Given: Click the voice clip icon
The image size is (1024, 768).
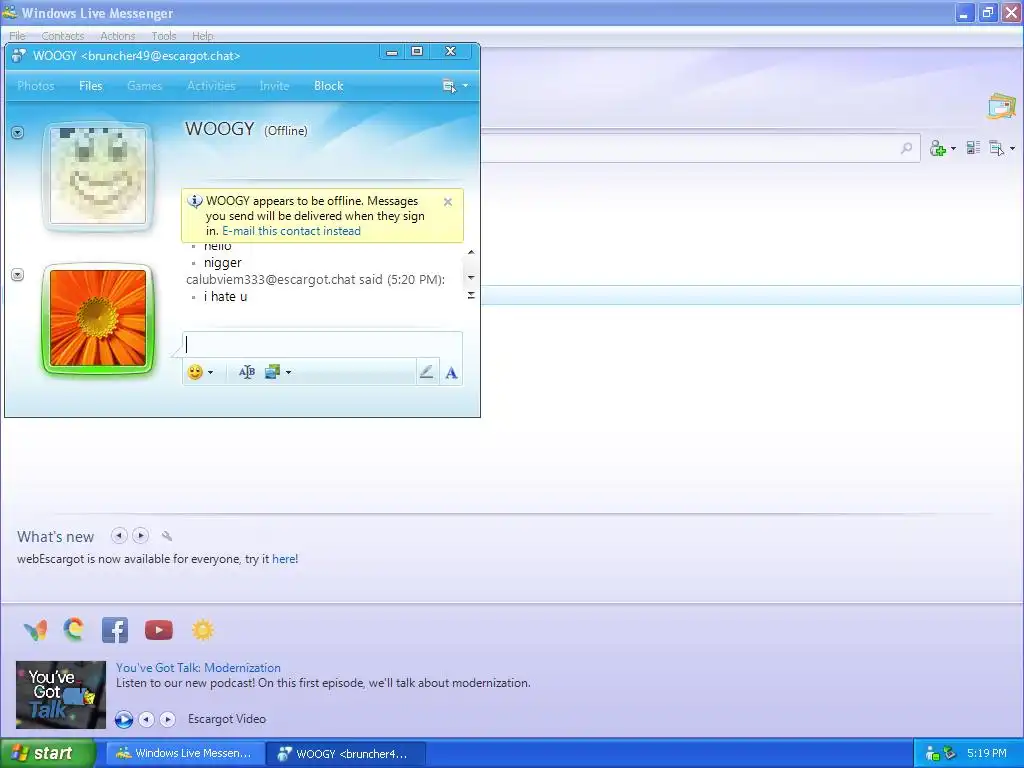Looking at the screenshot, I should click(x=247, y=372).
